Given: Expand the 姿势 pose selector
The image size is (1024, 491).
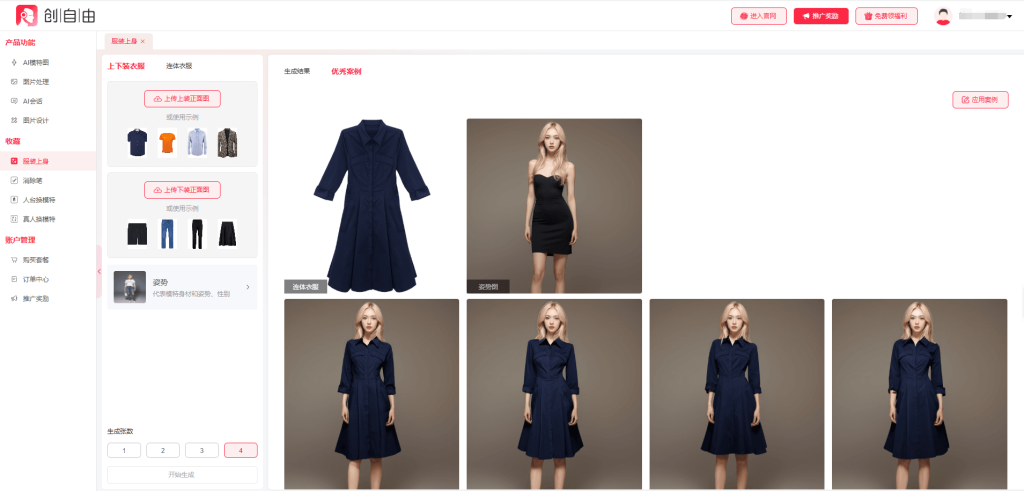Looking at the screenshot, I should click(x=247, y=287).
